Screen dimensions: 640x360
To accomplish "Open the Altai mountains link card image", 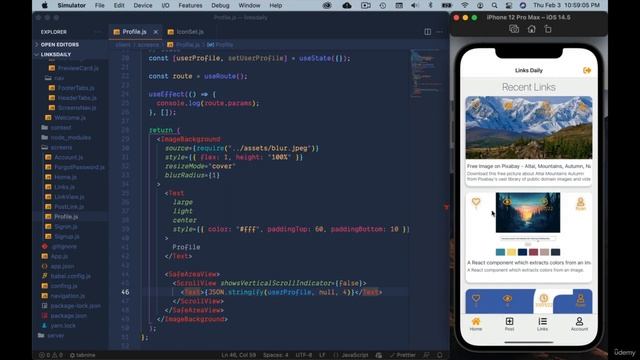I will tap(529, 127).
